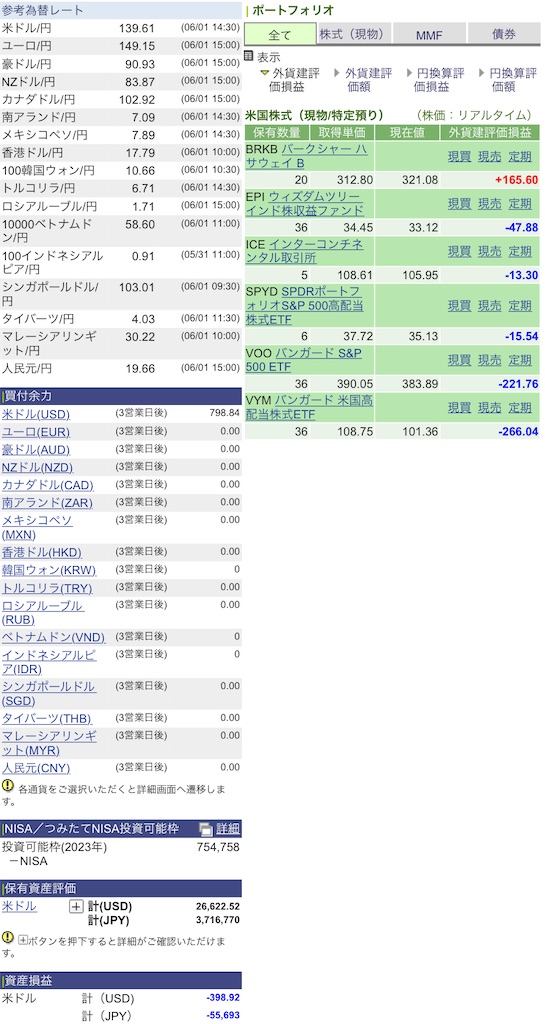545x1024 pixels.
Task: Open カナダドル(CAD) buying power link
Action: tap(48, 485)
